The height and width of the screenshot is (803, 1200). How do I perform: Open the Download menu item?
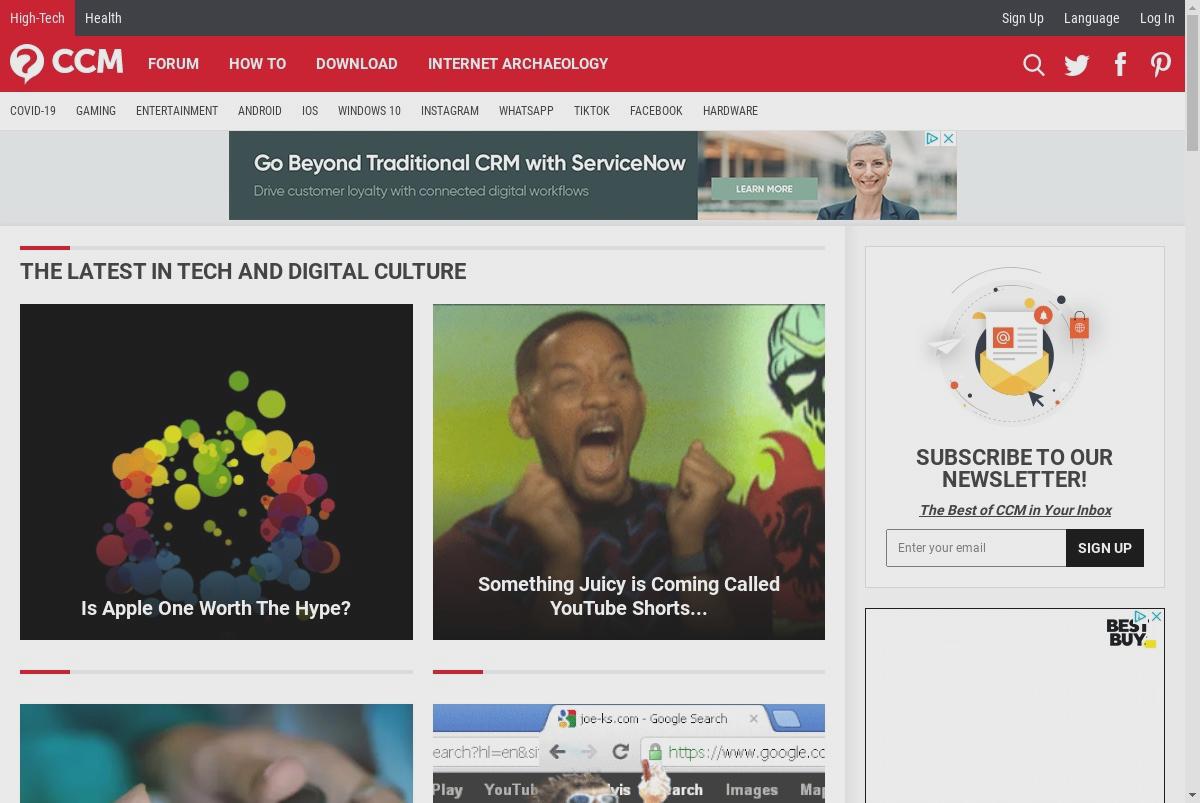(356, 63)
